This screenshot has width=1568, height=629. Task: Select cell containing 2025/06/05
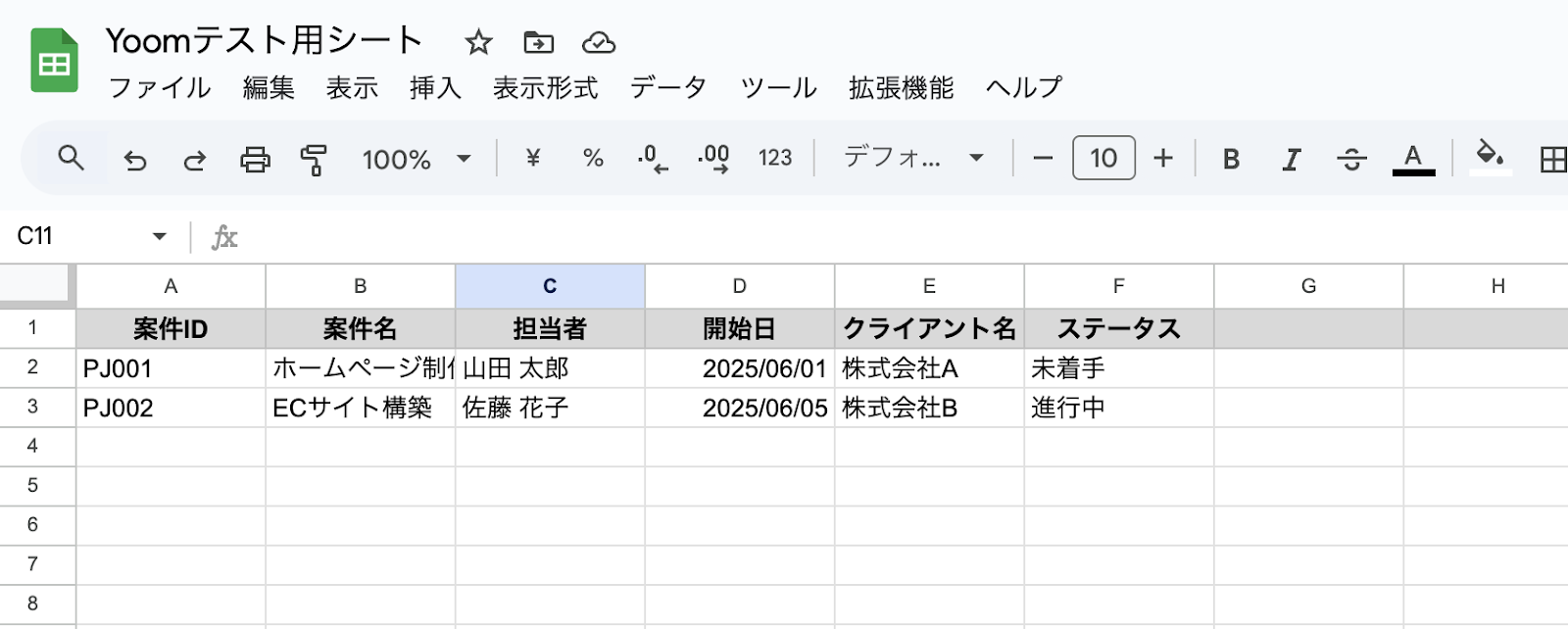pos(740,408)
